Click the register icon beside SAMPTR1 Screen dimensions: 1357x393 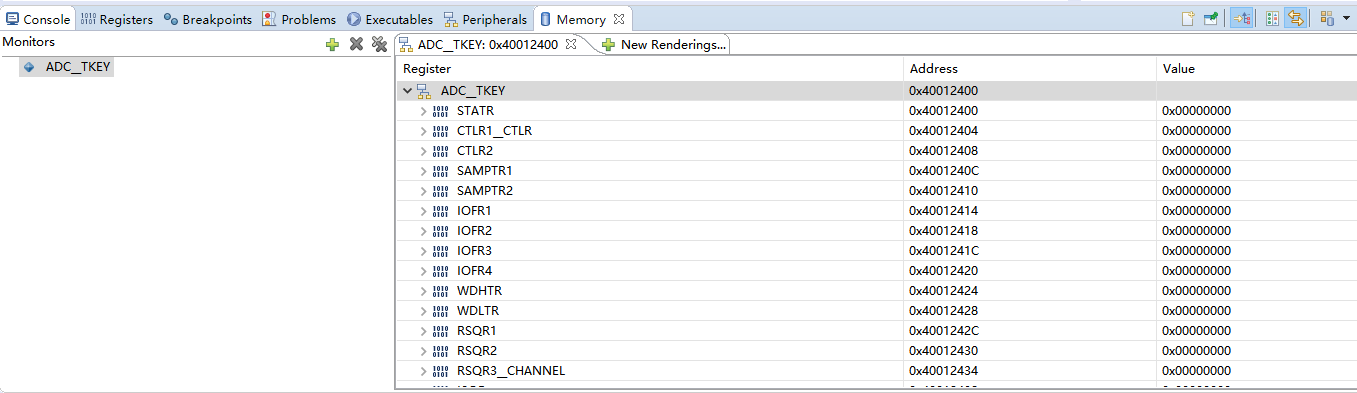click(x=441, y=171)
